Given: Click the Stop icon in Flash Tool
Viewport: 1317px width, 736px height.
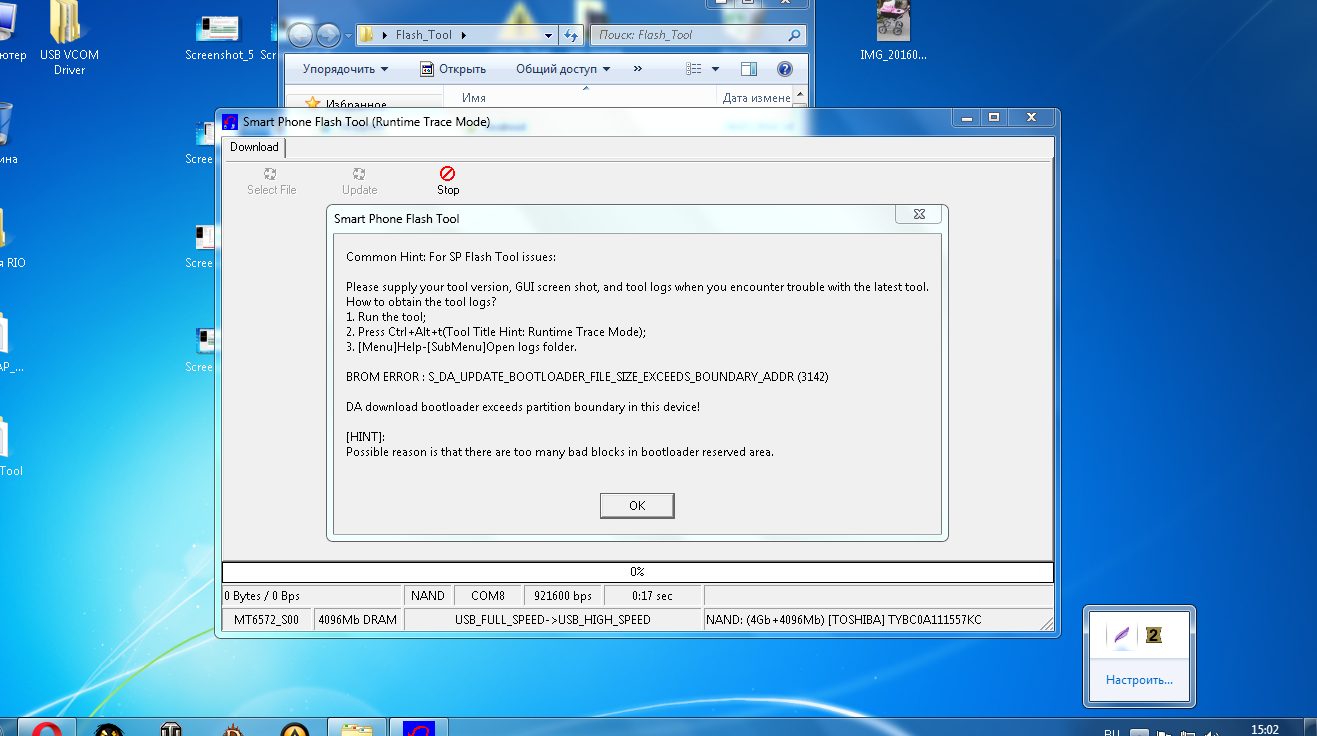Looking at the screenshot, I should click(447, 174).
